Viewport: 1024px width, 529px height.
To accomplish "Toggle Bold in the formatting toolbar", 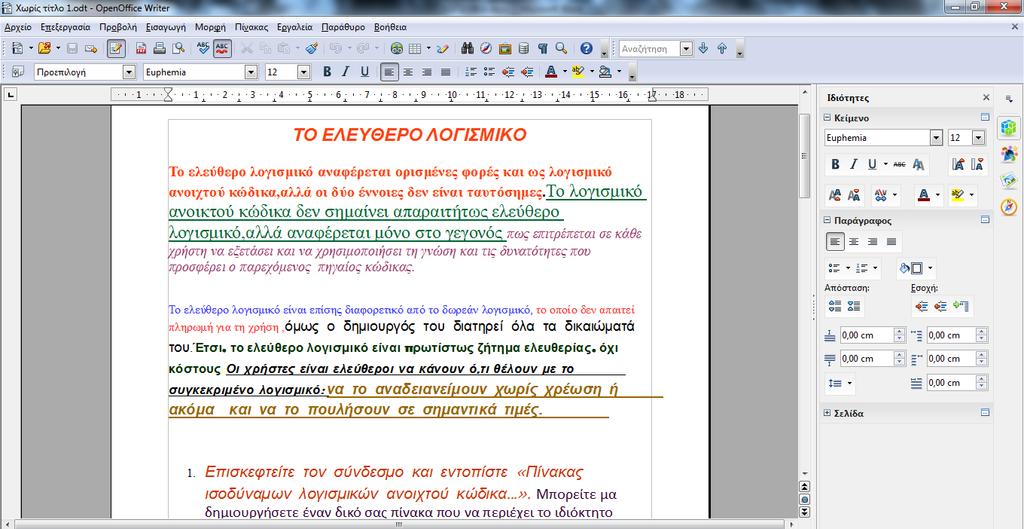I will (327, 71).
